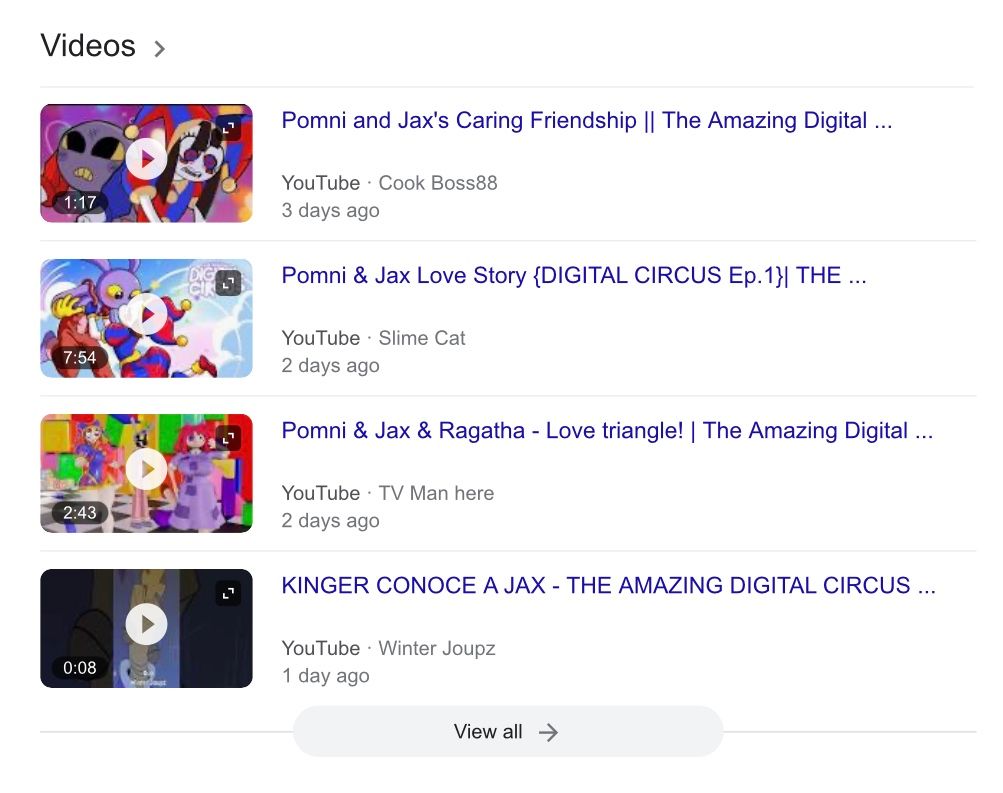The height and width of the screenshot is (793, 1003).
Task: Open 'Pomni & Jax & Ragatha - Love triangle' link
Action: (x=607, y=431)
